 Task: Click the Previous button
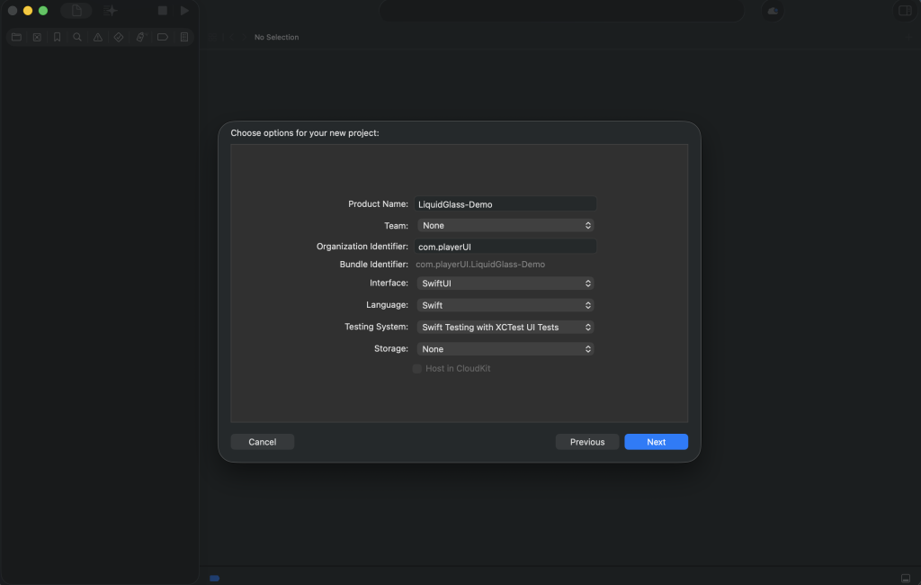587,442
